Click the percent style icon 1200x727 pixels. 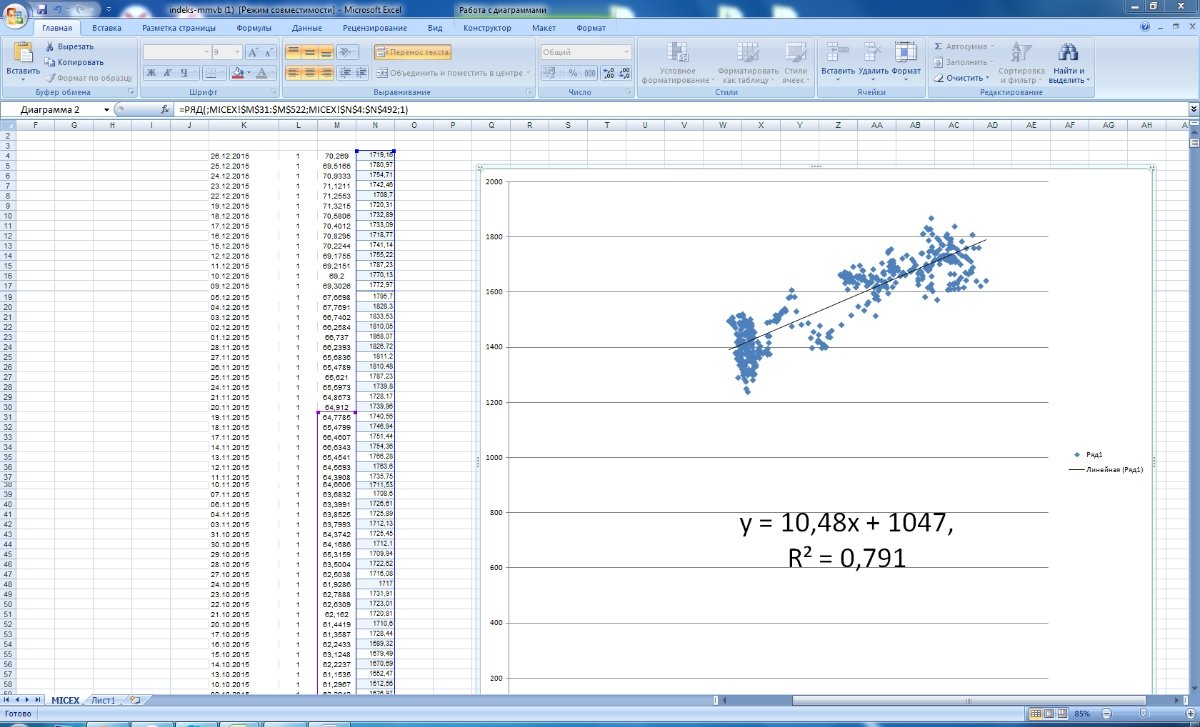(573, 73)
